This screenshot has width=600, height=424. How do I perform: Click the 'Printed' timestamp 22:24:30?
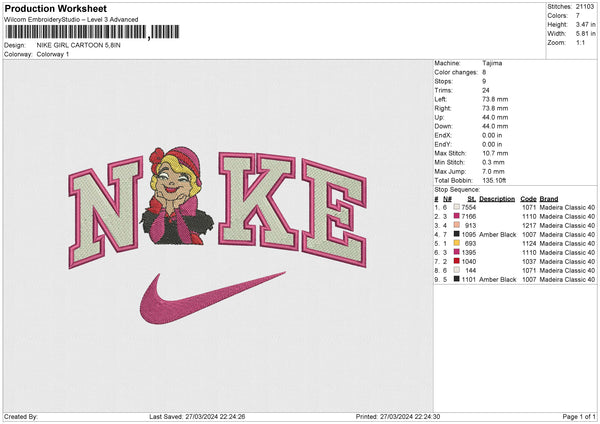click(x=425, y=416)
